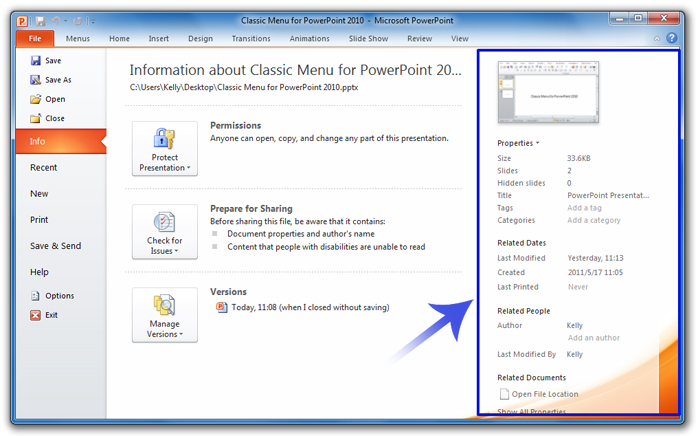
Task: Click the Open folder icon in the sidebar
Action: (36, 99)
